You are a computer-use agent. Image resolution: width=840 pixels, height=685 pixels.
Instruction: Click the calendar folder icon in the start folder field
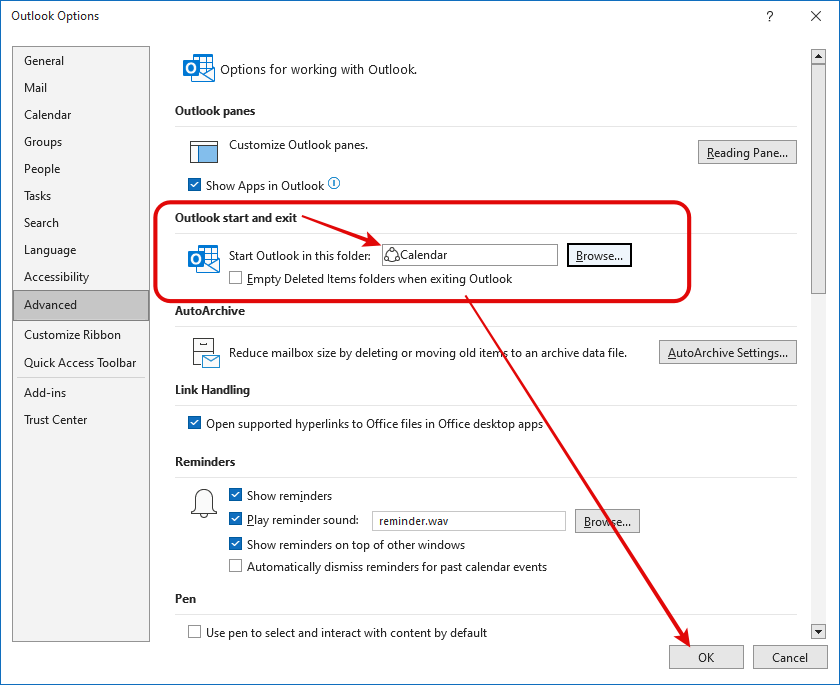pyautogui.click(x=392, y=255)
